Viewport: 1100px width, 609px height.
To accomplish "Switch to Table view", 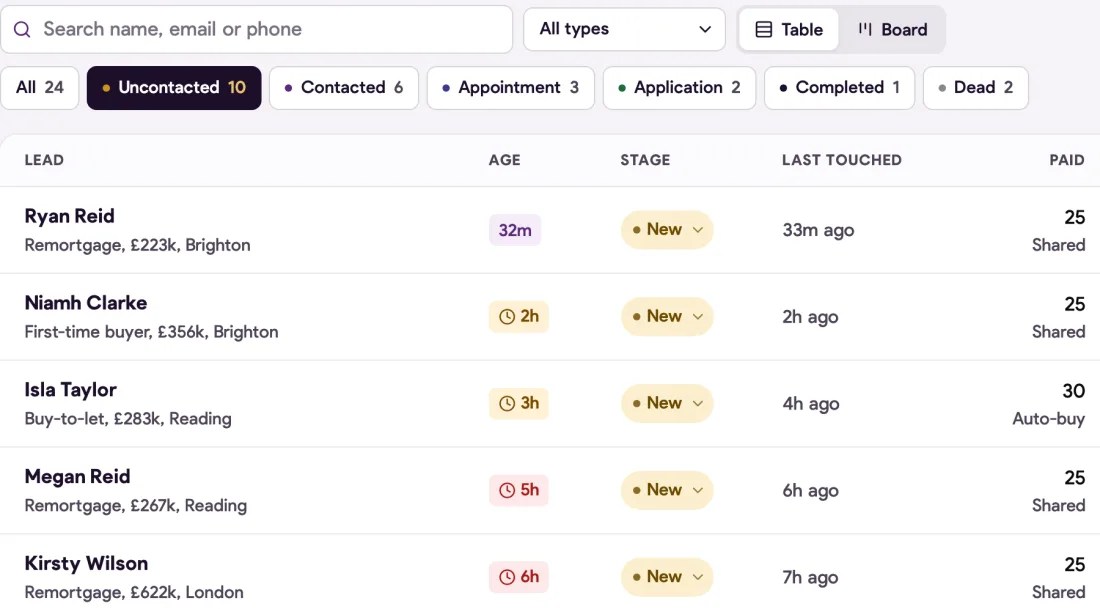I will pos(789,29).
